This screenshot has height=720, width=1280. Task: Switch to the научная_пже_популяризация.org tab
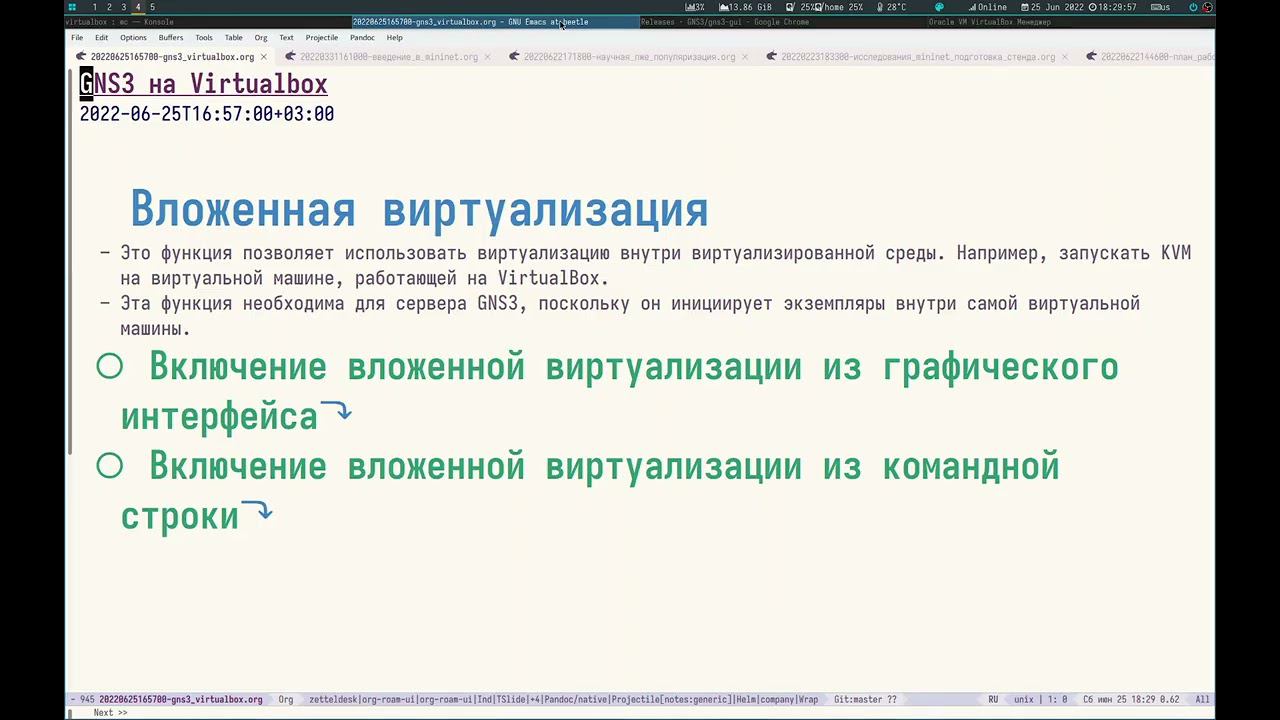[629, 57]
